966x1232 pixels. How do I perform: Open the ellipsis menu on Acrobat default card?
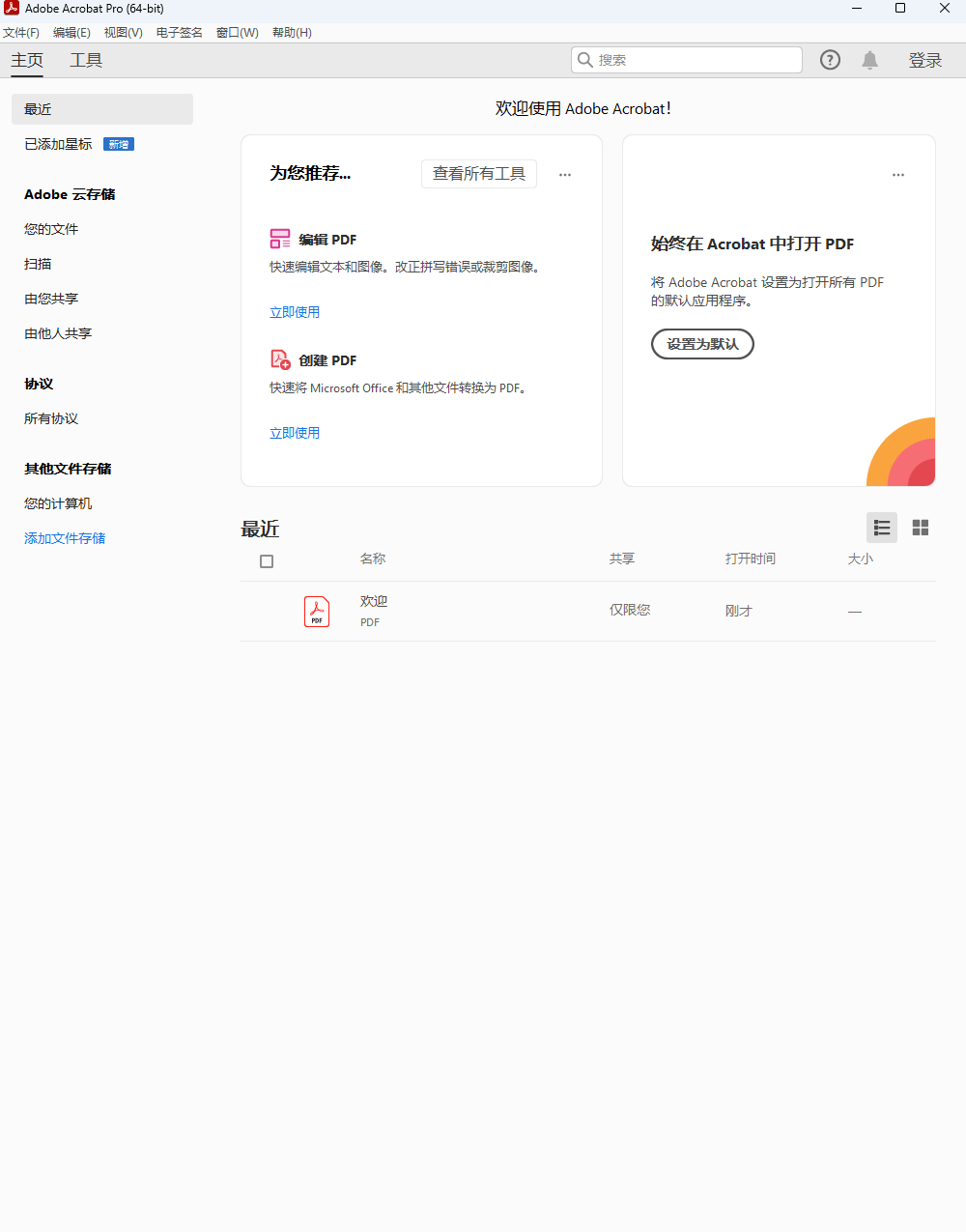click(898, 174)
